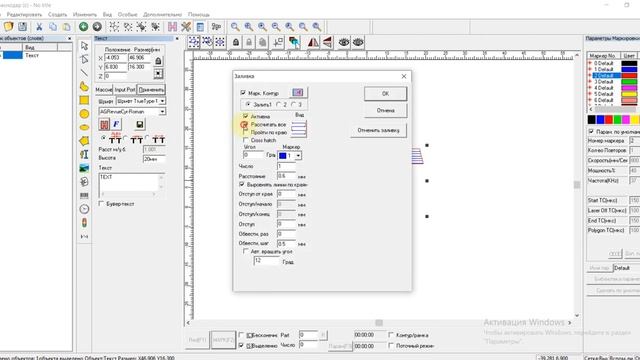Select the Ellipse drawing tool
Image resolution: width=640 pixels, height=360 pixels.
(x=84, y=127)
